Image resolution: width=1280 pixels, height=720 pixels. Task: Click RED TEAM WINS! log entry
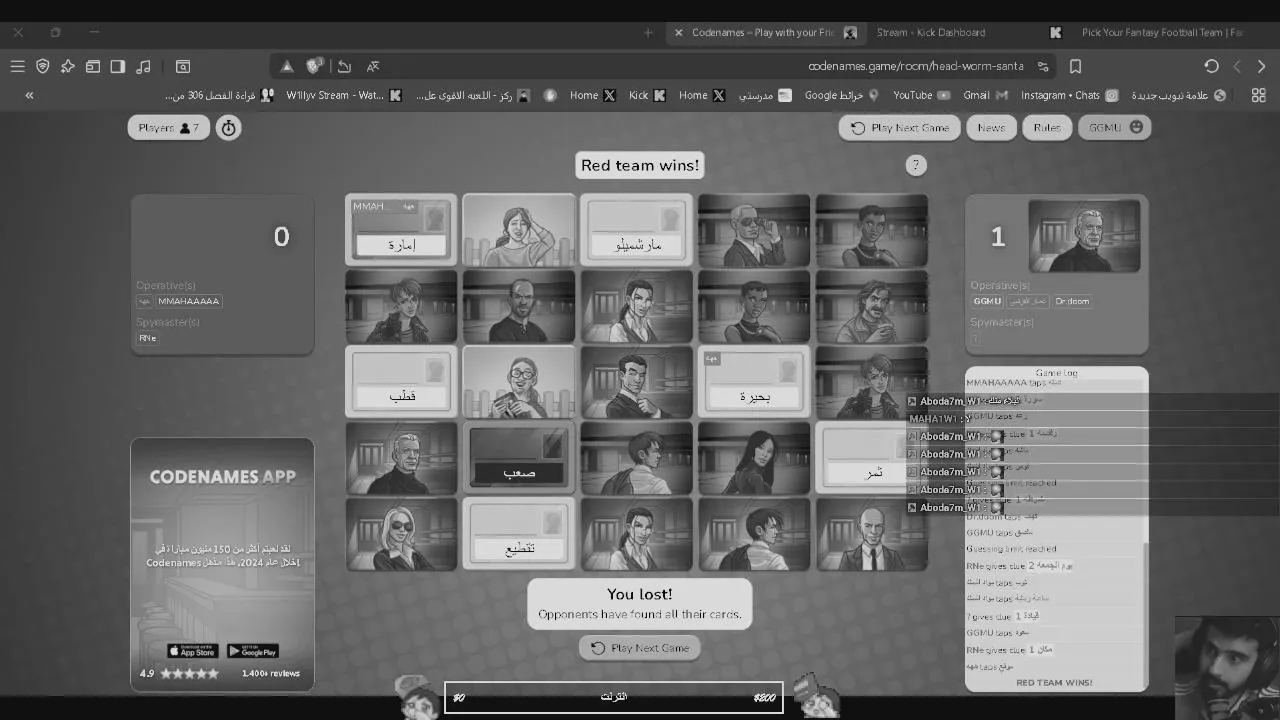(1054, 682)
